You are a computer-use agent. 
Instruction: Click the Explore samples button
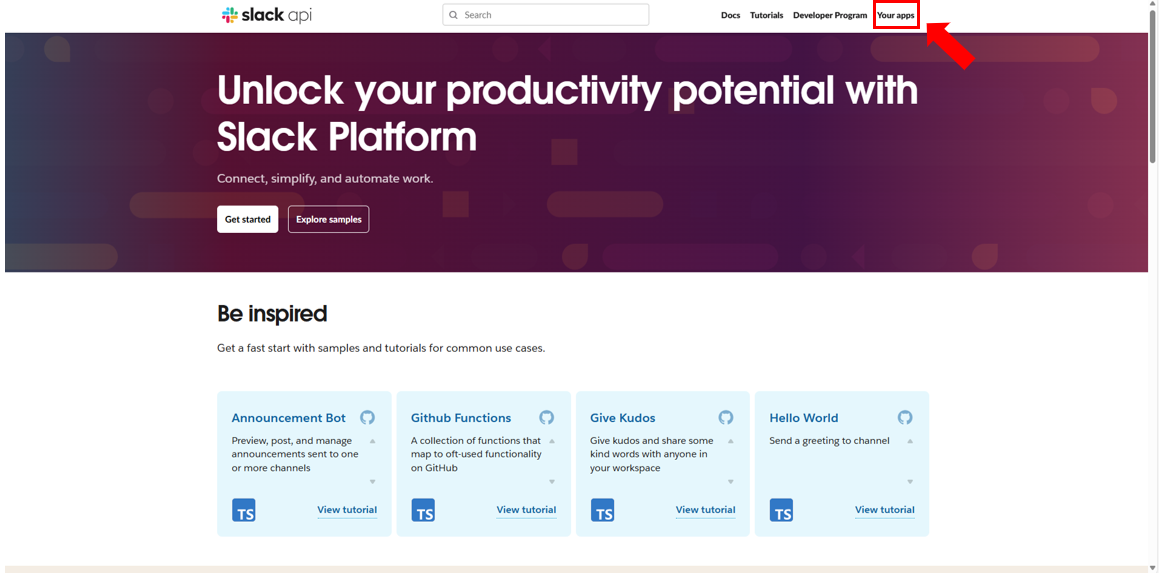[329, 219]
